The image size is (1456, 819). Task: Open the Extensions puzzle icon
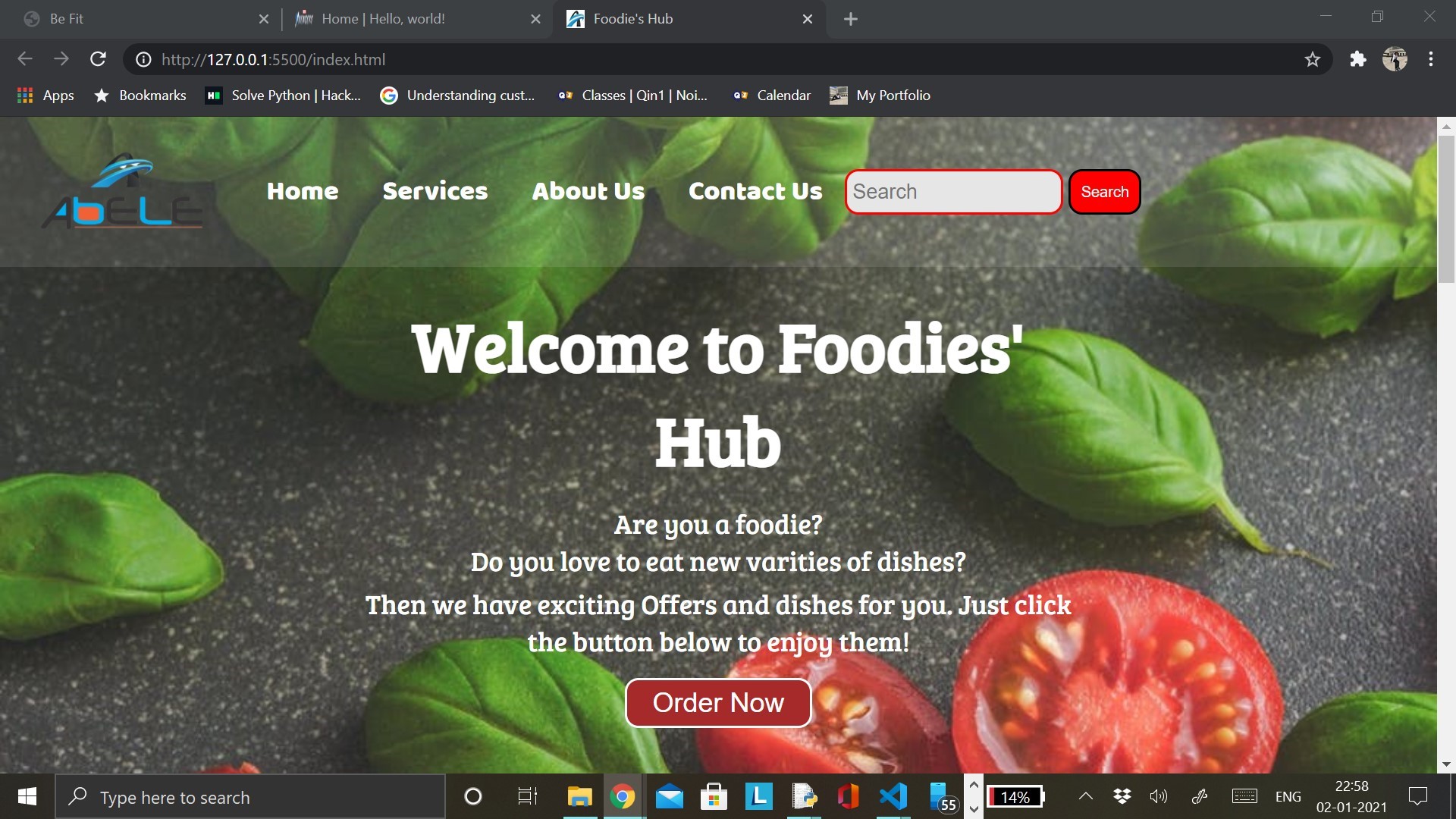click(x=1357, y=59)
